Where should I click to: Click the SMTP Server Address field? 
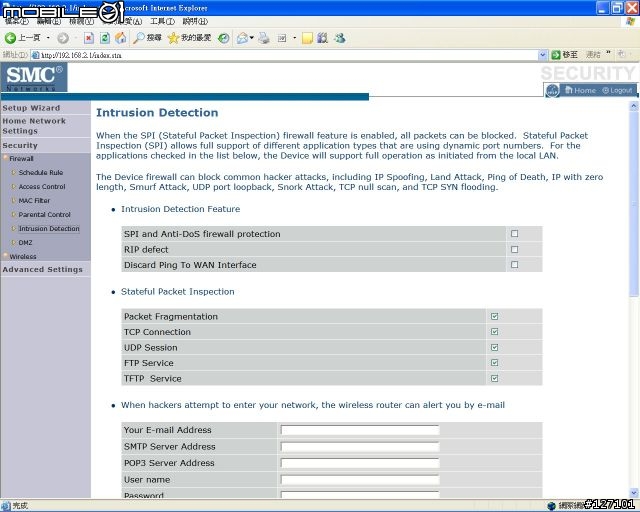click(x=360, y=446)
